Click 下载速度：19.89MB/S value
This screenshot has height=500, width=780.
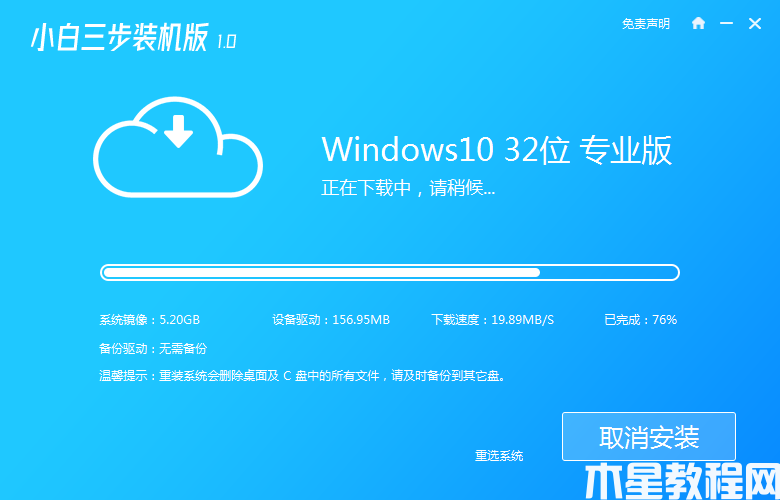492,319
